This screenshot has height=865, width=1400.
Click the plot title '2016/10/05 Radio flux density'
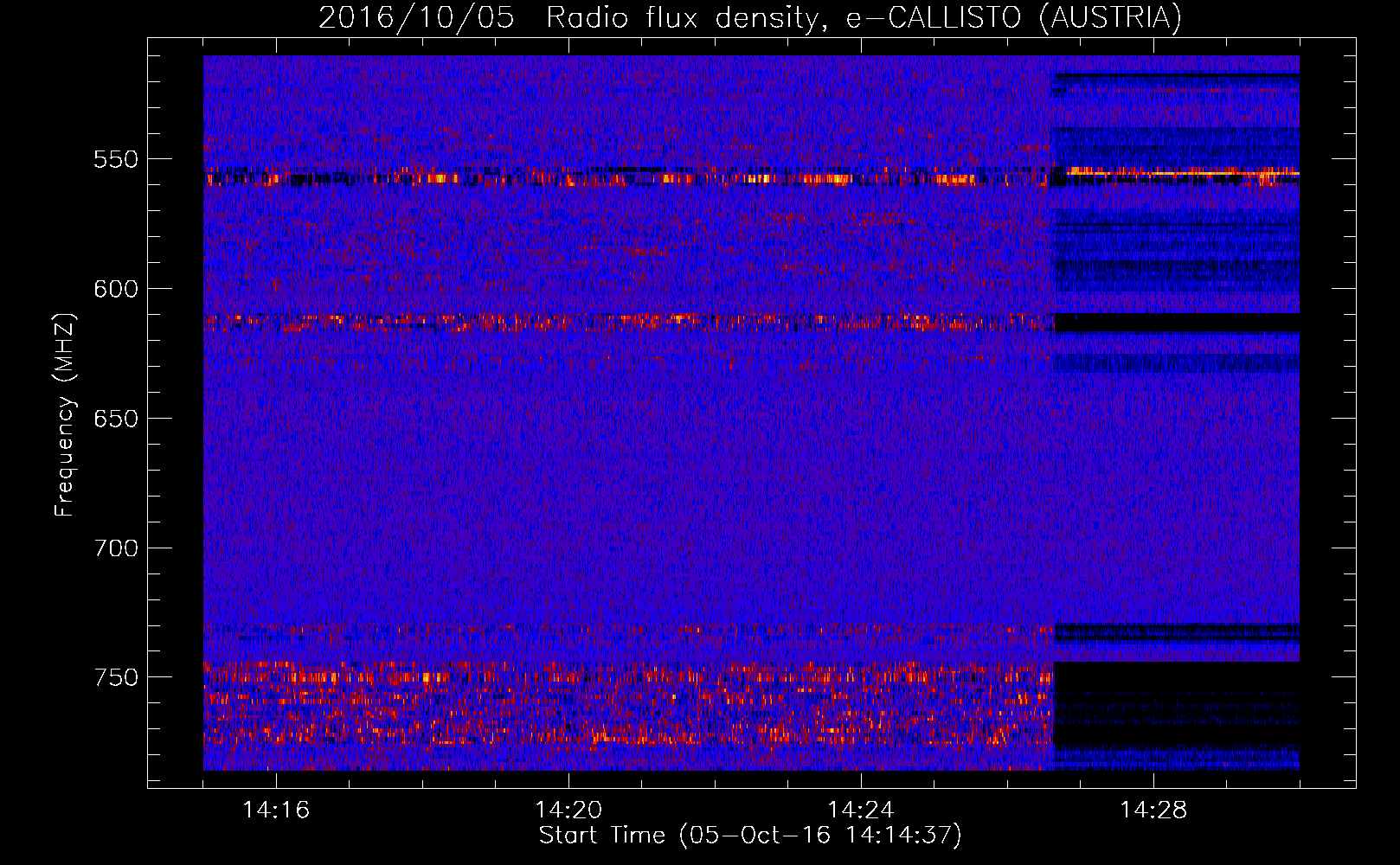[750, 17]
